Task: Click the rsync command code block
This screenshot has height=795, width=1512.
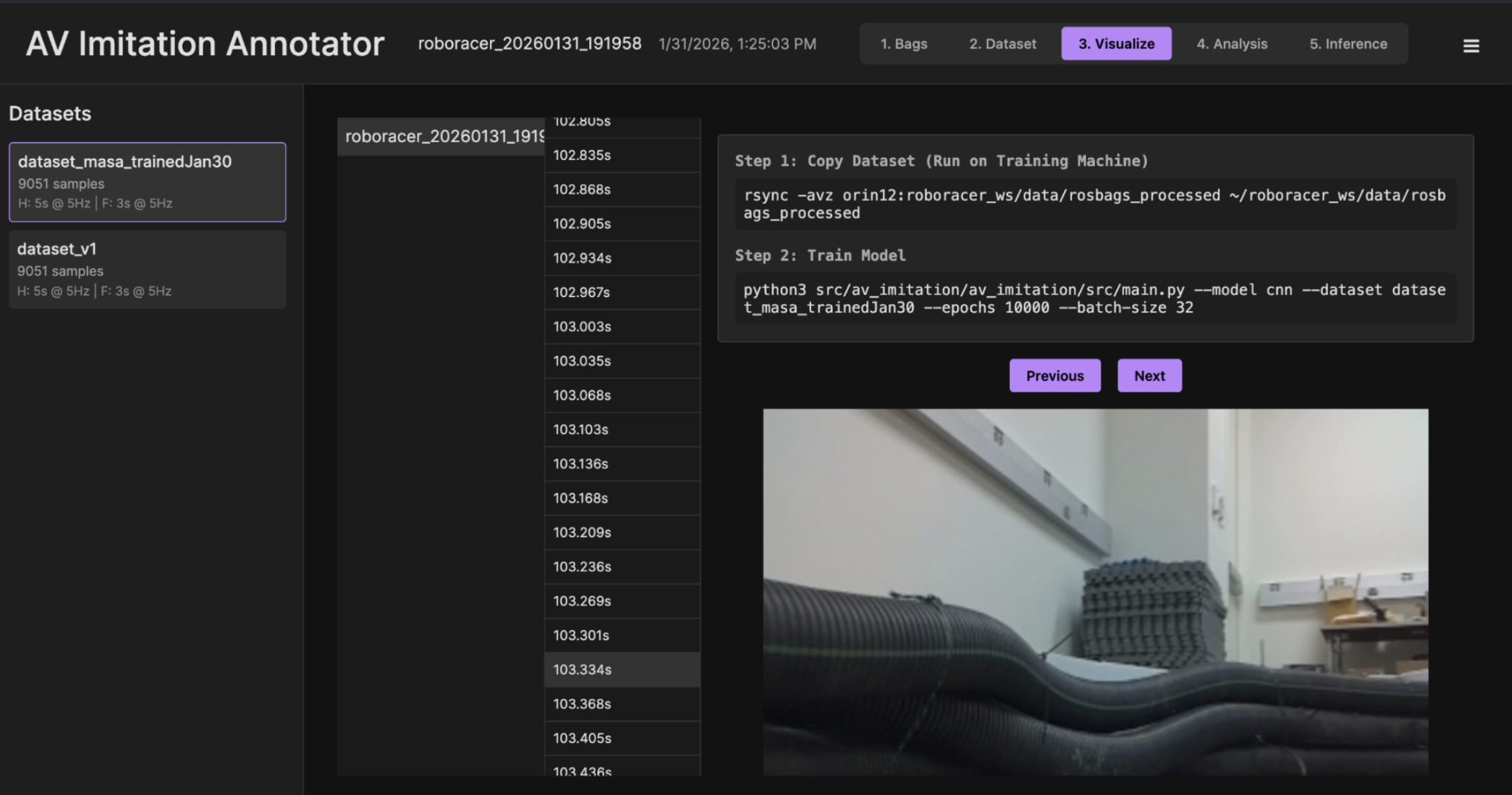Action: [1094, 204]
